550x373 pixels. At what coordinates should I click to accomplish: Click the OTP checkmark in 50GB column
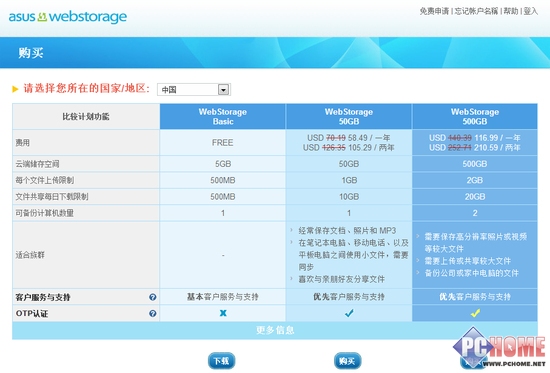tap(349, 313)
